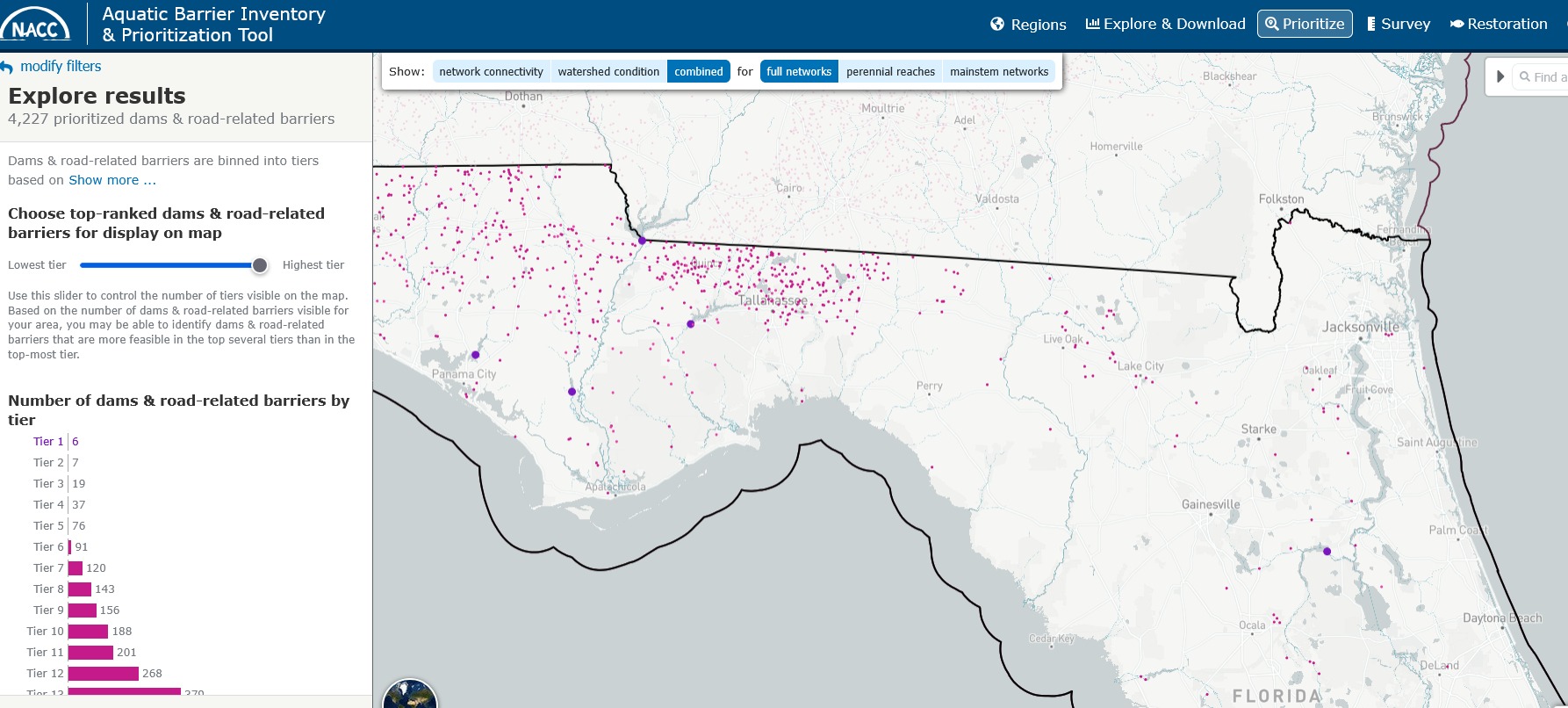Select the combined scenario
The height and width of the screenshot is (708, 1568).
click(x=699, y=72)
